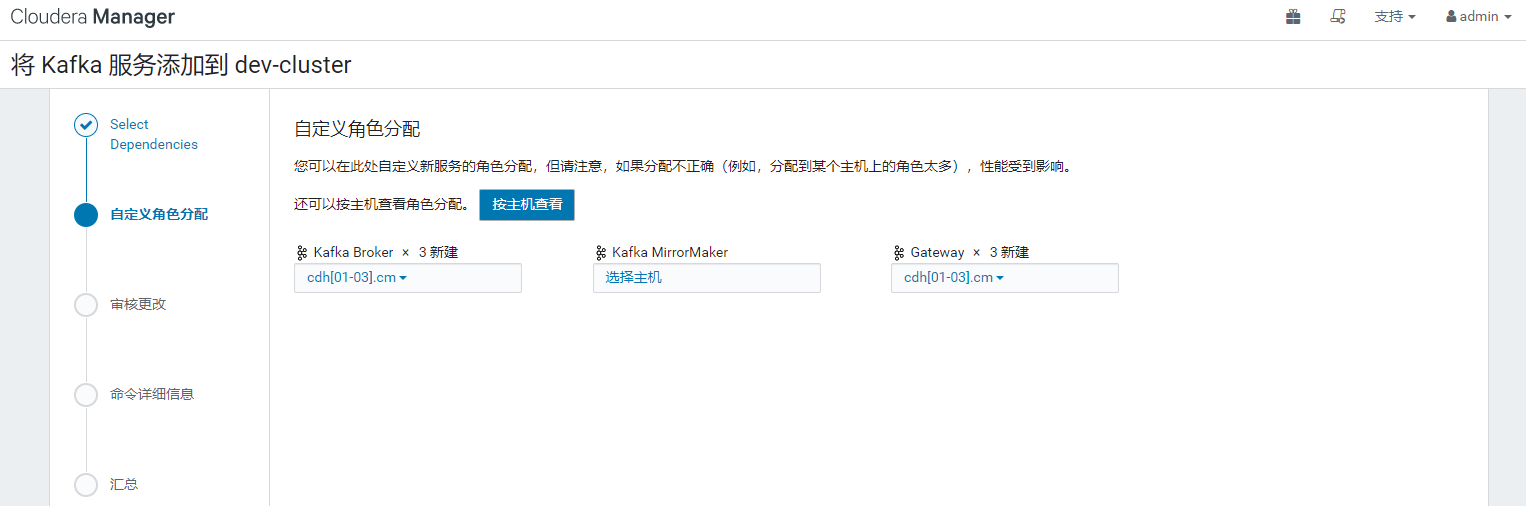Click the 汇总 step circle

coord(86,485)
